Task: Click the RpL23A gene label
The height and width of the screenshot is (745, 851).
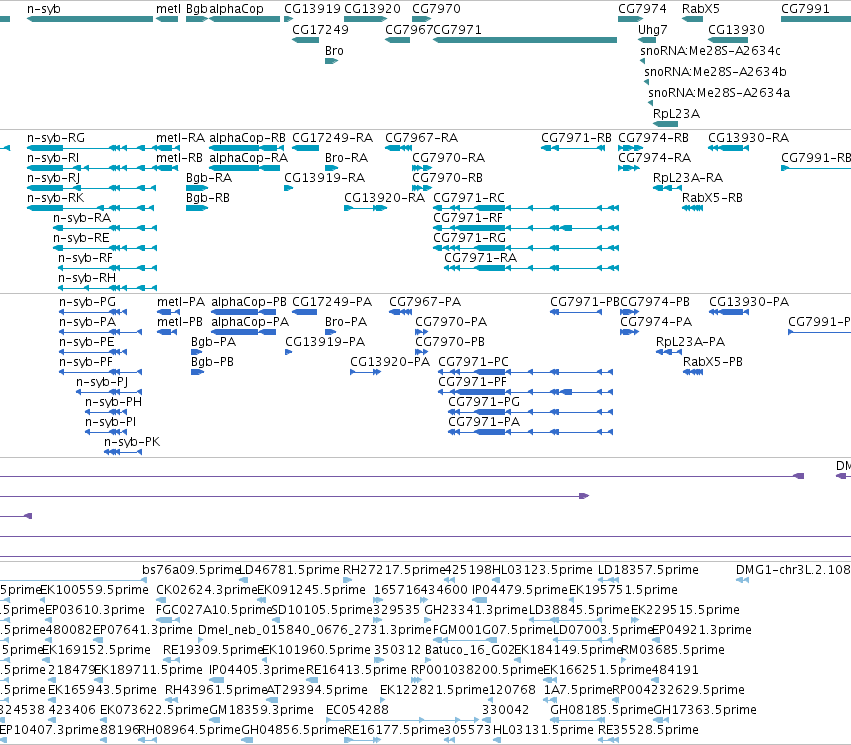Action: pos(676,114)
